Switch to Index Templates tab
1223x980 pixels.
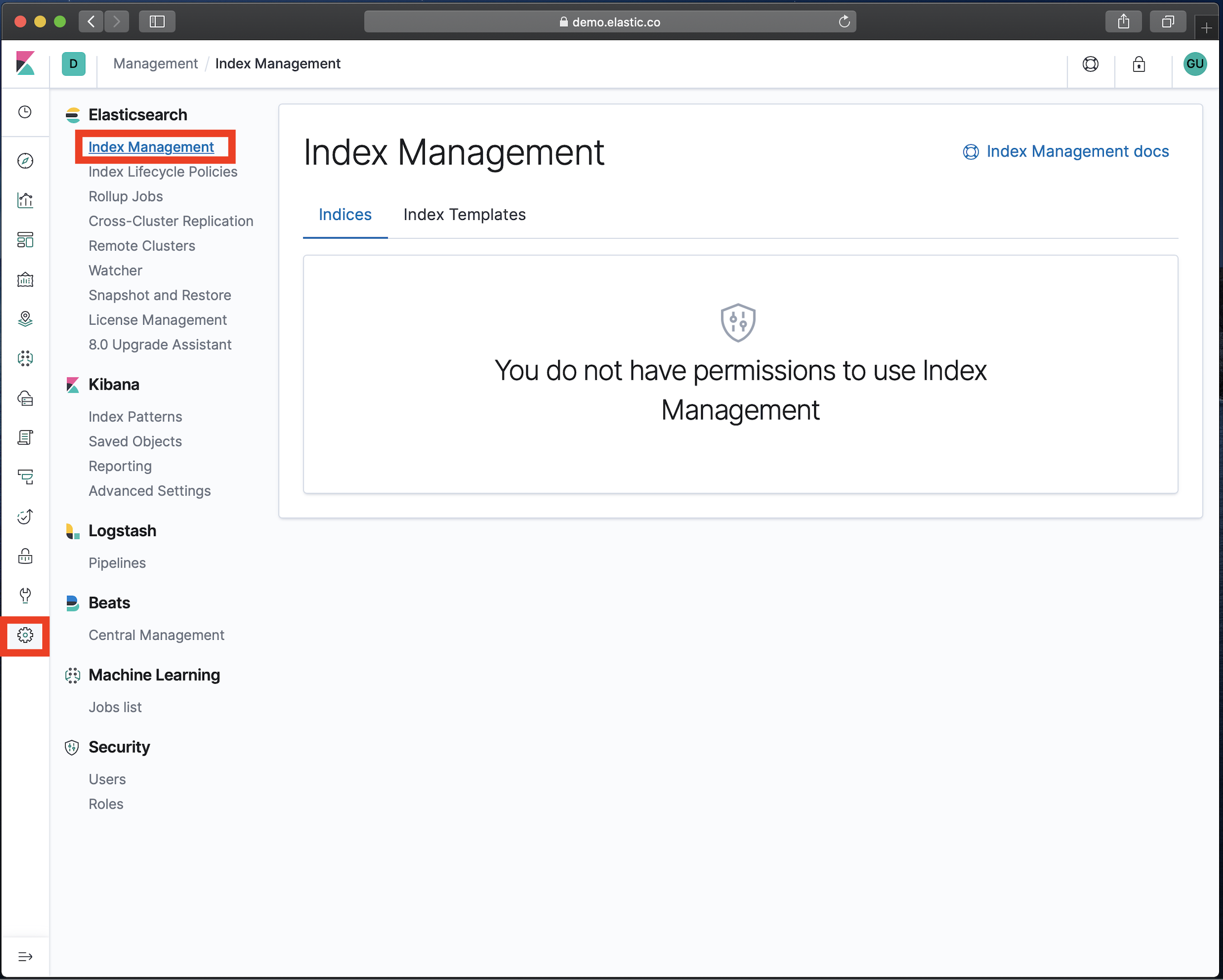(464, 215)
